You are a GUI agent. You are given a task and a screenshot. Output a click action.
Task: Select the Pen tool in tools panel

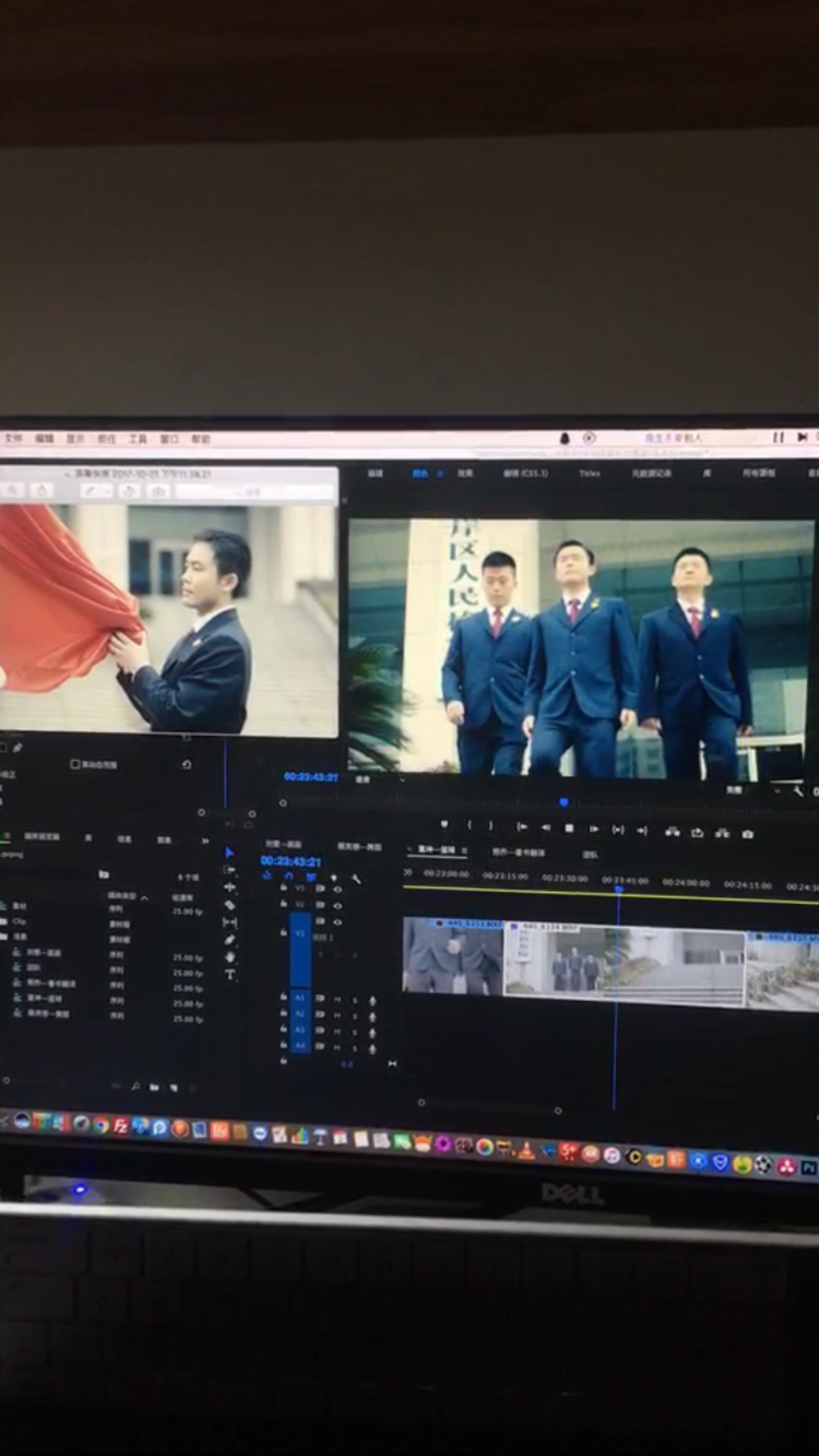230,940
